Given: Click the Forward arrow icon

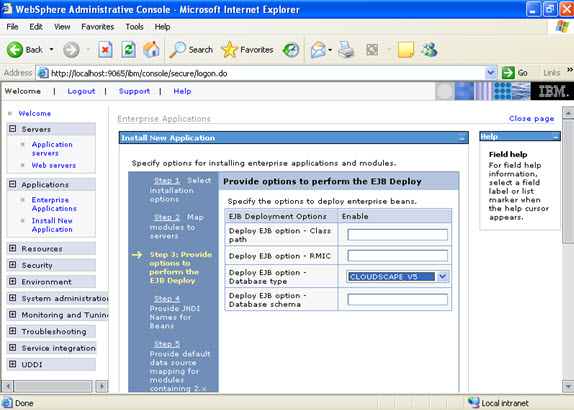Looking at the screenshot, I should (71, 50).
